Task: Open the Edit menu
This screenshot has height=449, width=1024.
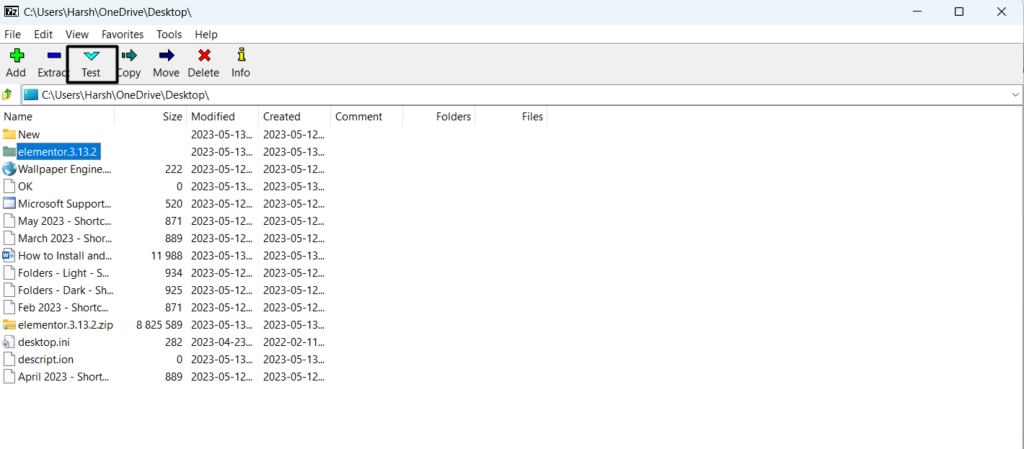Action: [x=43, y=35]
